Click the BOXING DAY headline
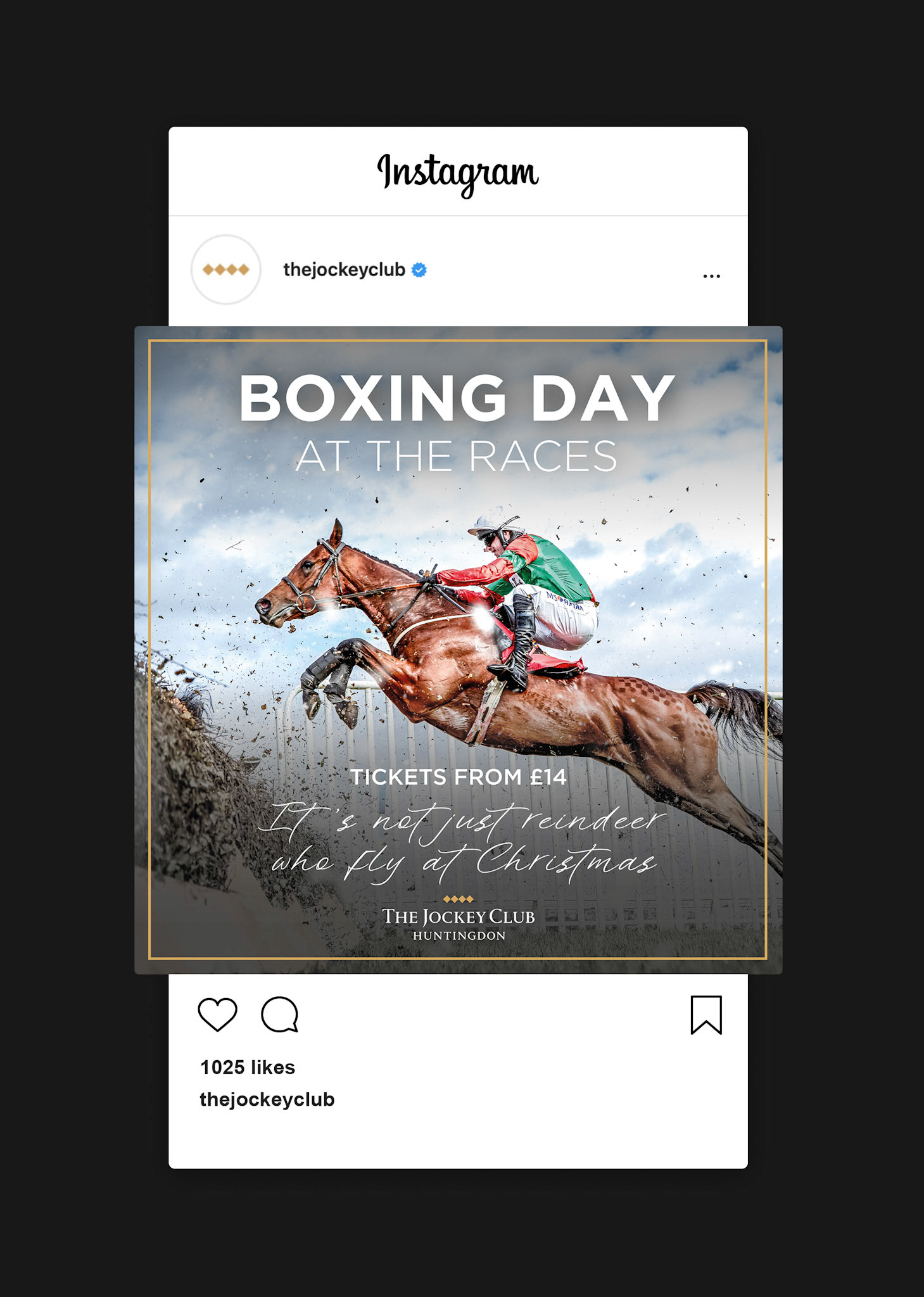924x1297 pixels. pyautogui.click(x=457, y=398)
